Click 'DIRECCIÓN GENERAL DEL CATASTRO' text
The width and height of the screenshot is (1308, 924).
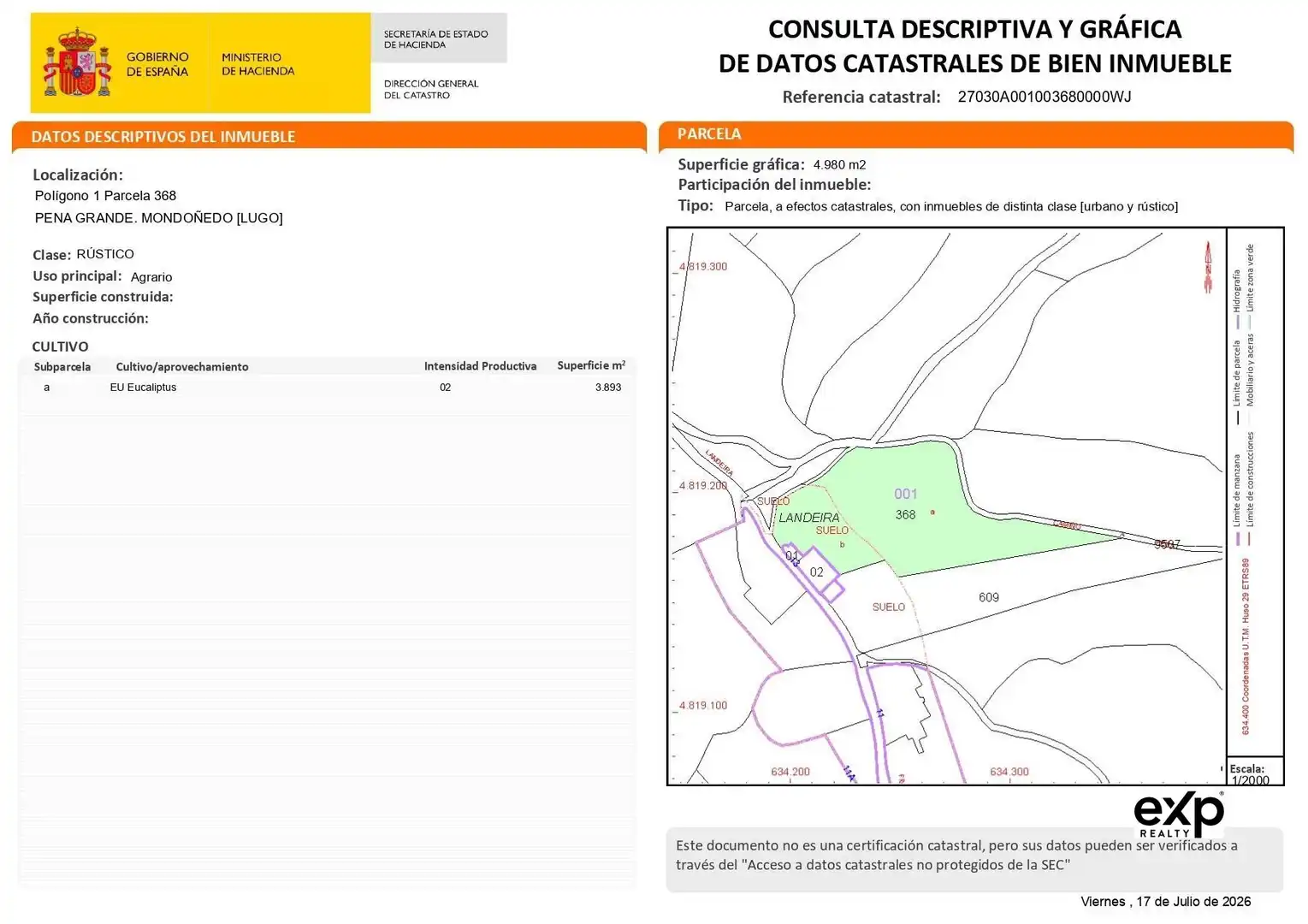tap(431, 89)
